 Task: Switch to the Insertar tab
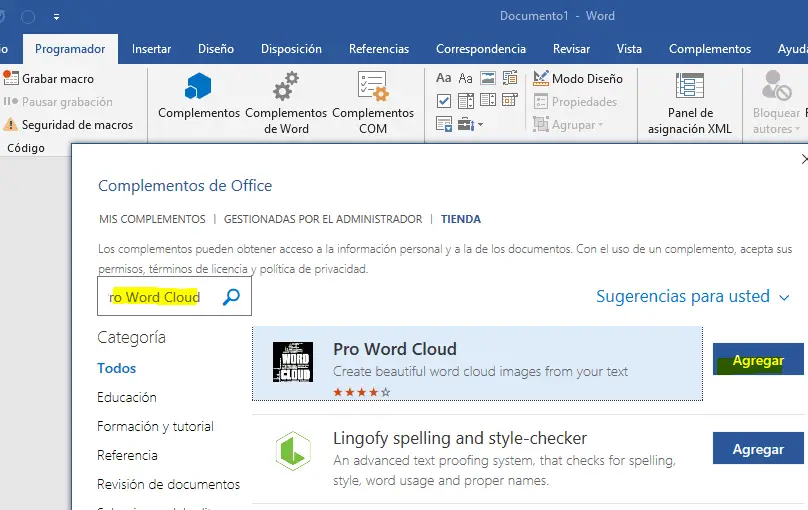(152, 49)
